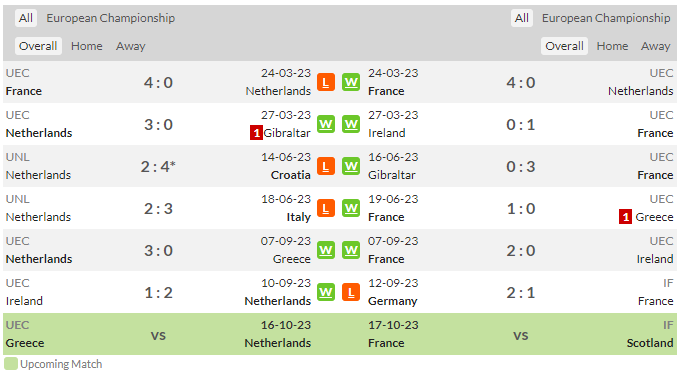
Task: Switch left panel to Home matches
Action: [87, 46]
